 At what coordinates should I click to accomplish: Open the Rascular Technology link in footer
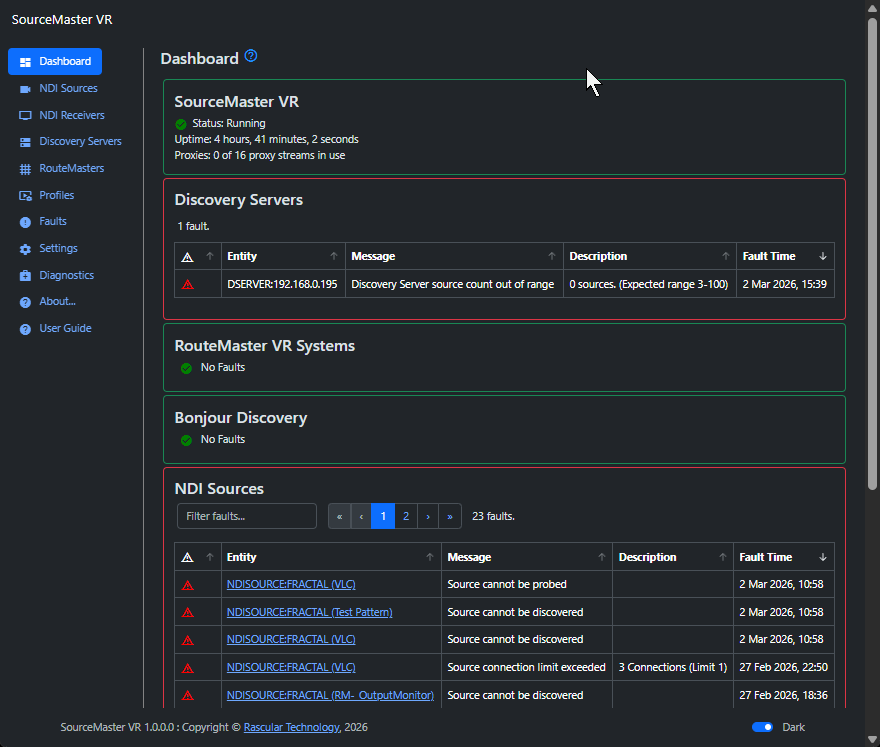(292, 727)
